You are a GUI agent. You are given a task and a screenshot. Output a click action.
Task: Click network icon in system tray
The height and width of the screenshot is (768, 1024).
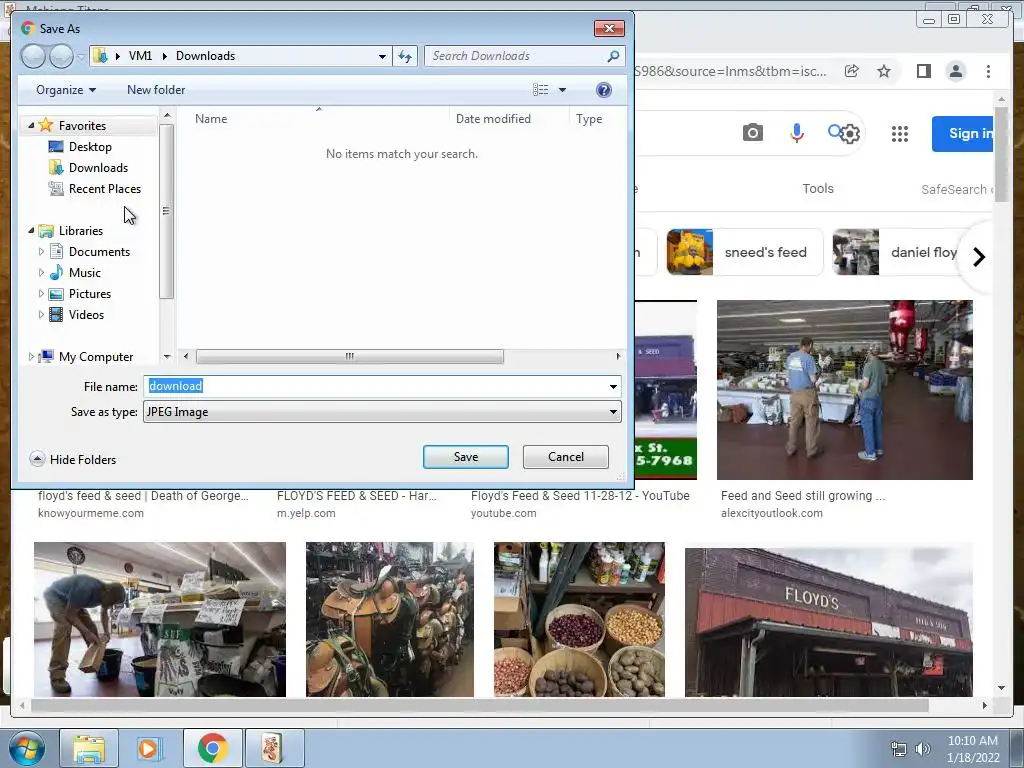click(899, 749)
